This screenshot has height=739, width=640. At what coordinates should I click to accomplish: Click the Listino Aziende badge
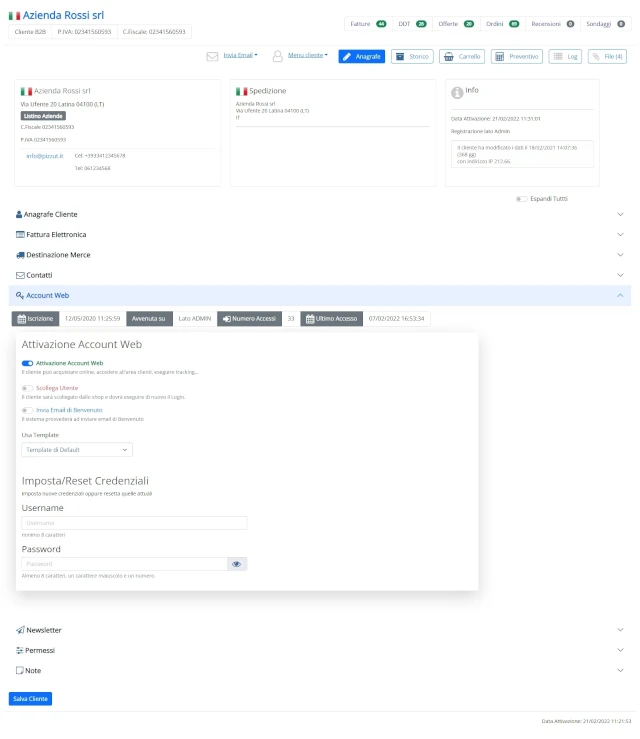point(43,116)
